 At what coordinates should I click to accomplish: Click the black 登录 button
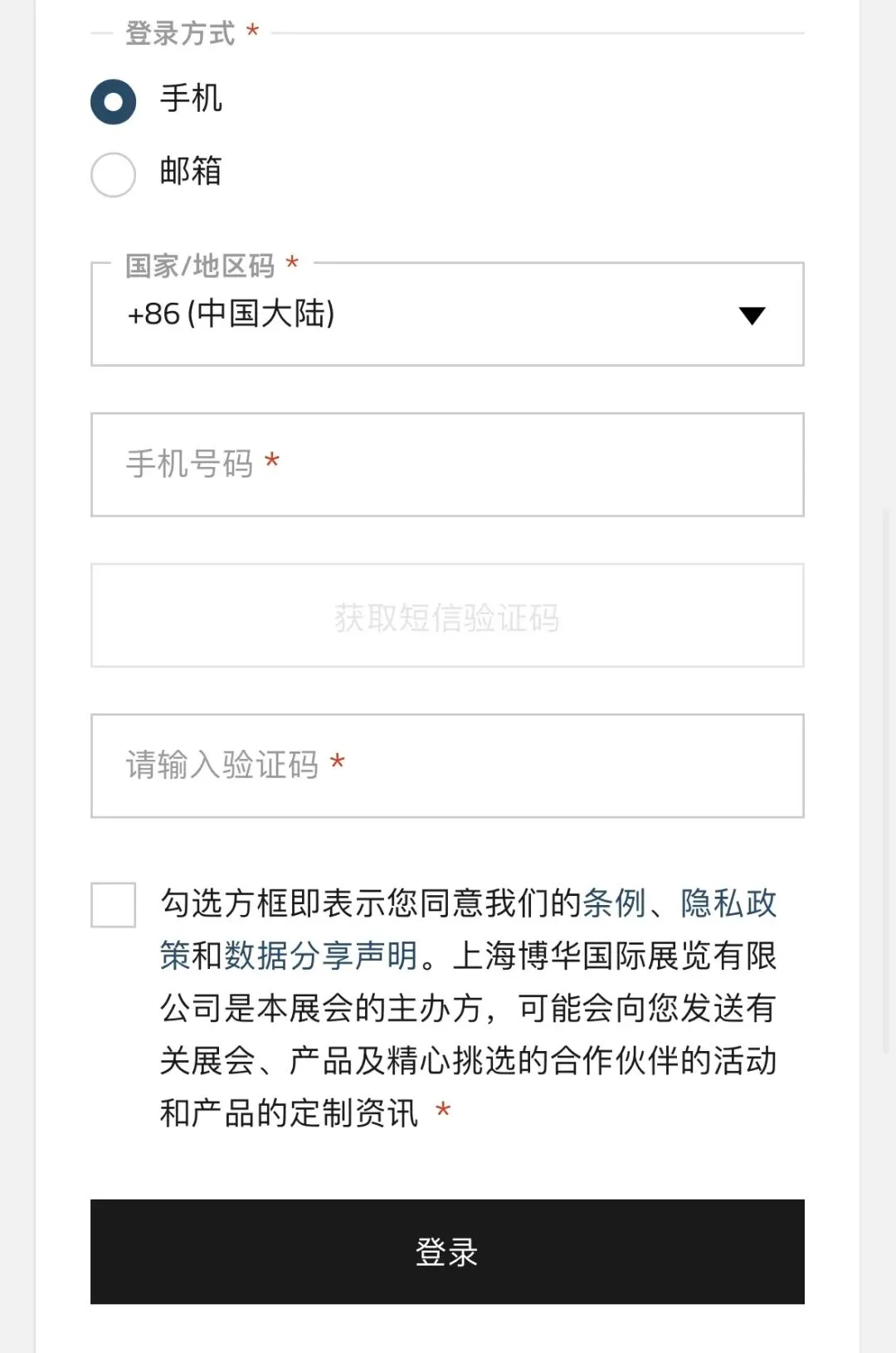click(447, 1251)
